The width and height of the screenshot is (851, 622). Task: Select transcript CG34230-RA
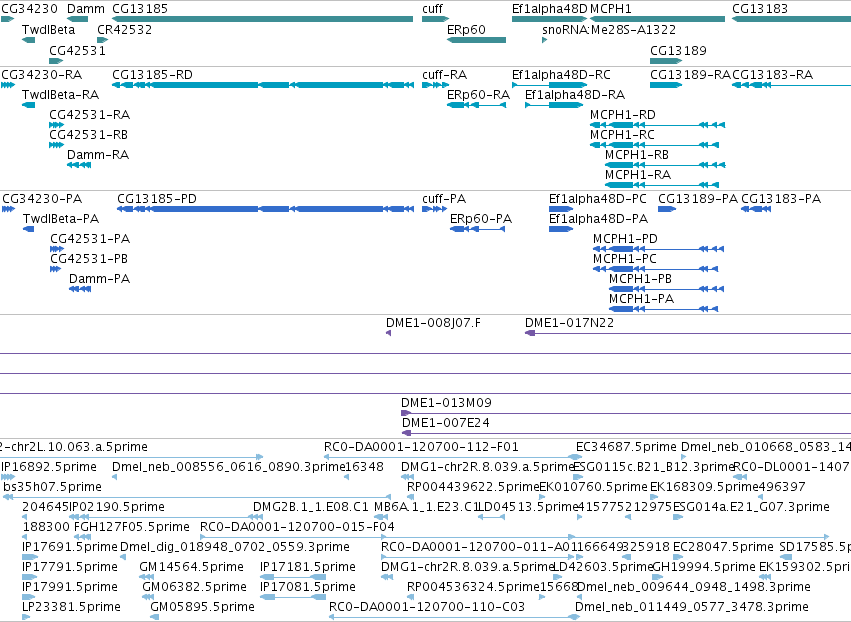pos(42,75)
